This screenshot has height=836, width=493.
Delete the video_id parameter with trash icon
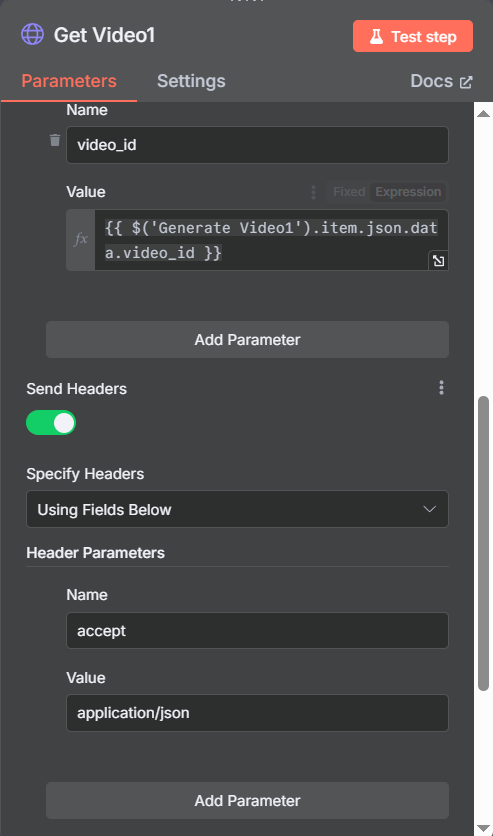point(55,140)
